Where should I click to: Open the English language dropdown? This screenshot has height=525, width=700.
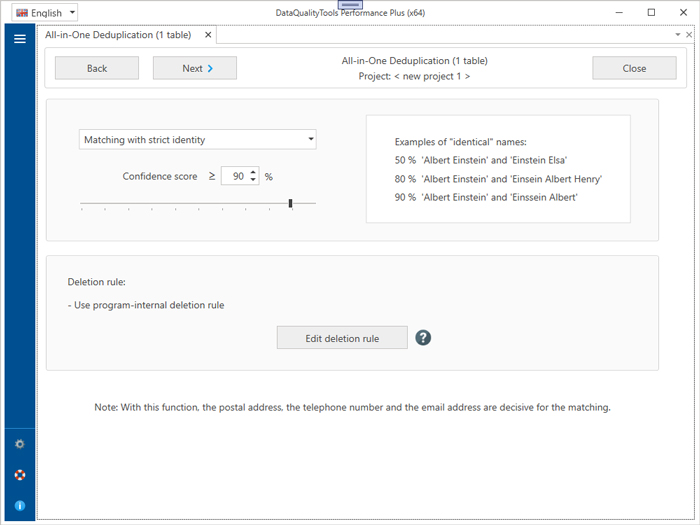pyautogui.click(x=45, y=13)
